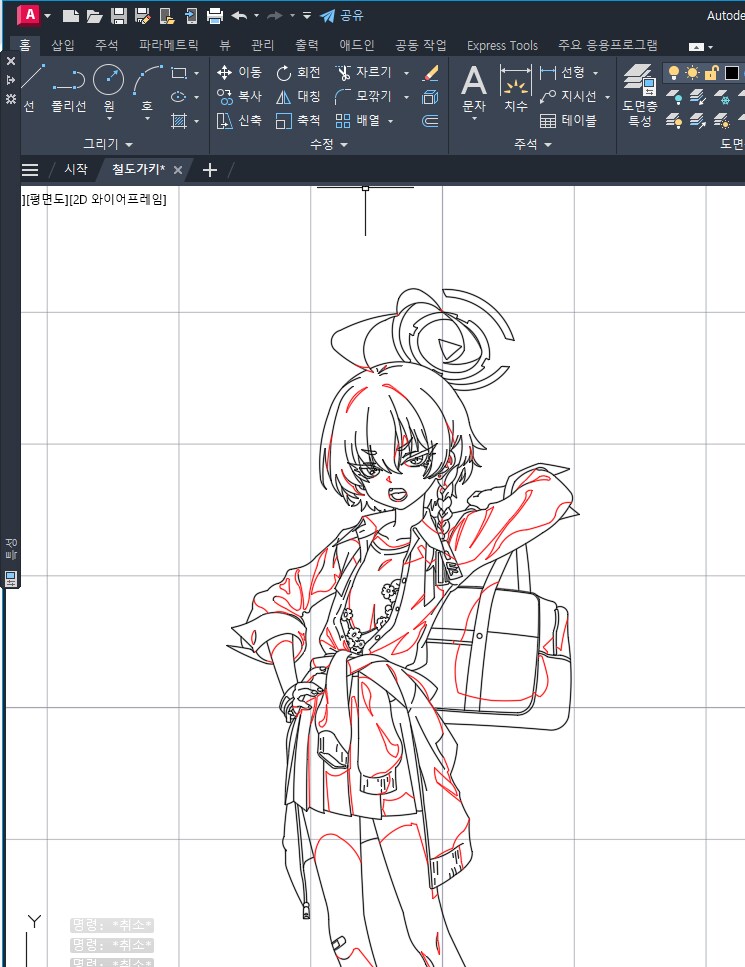
Task: Switch to the 삽입 (Insert) ribbon tab
Action: click(x=62, y=45)
